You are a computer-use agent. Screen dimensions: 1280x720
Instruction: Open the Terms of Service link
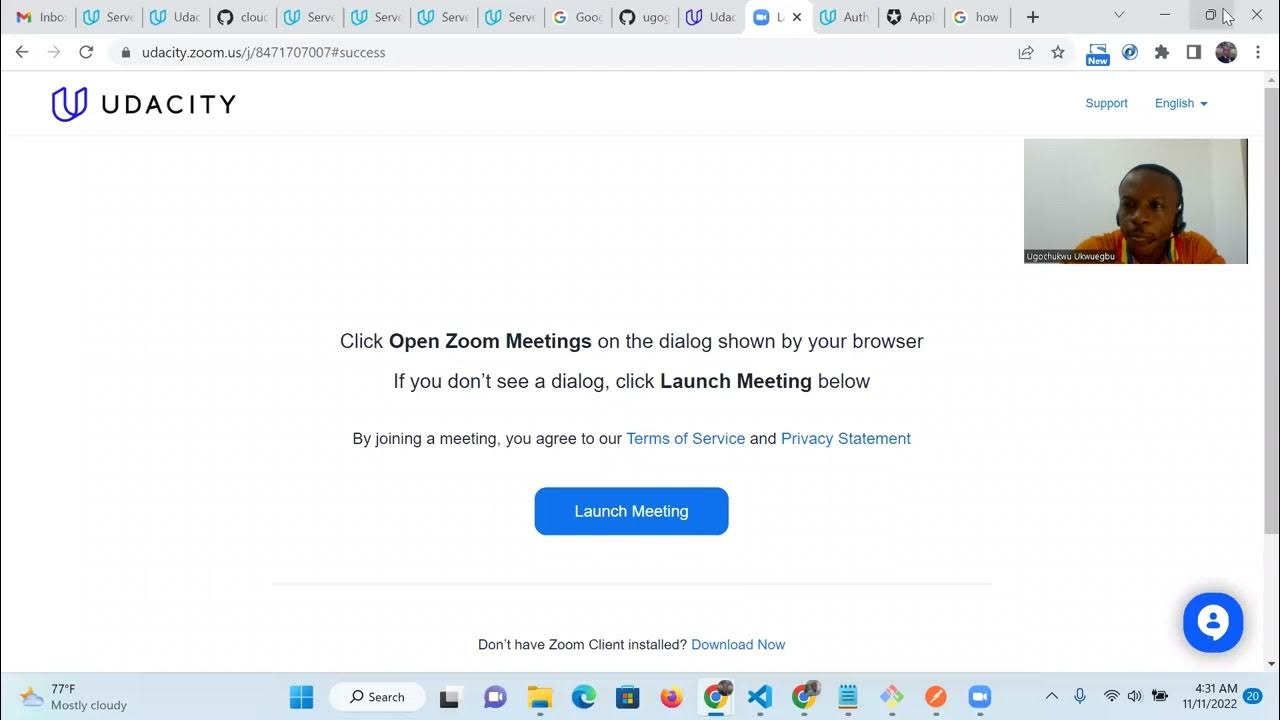[685, 438]
